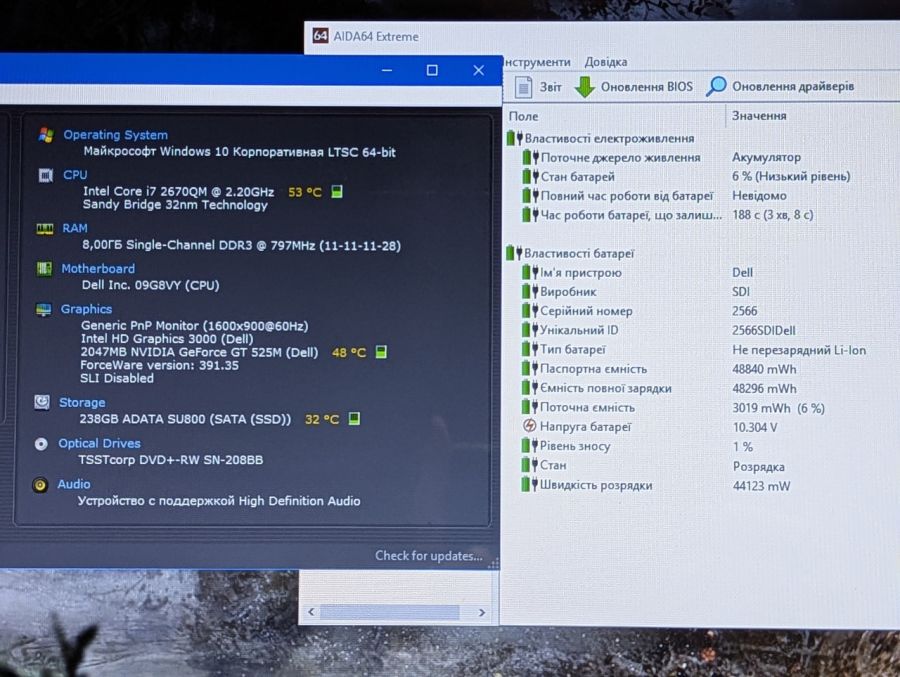Screen dimensions: 900x677
Task: Click the AIDA64 Extreme title bar logo
Action: pyautogui.click(x=320, y=36)
